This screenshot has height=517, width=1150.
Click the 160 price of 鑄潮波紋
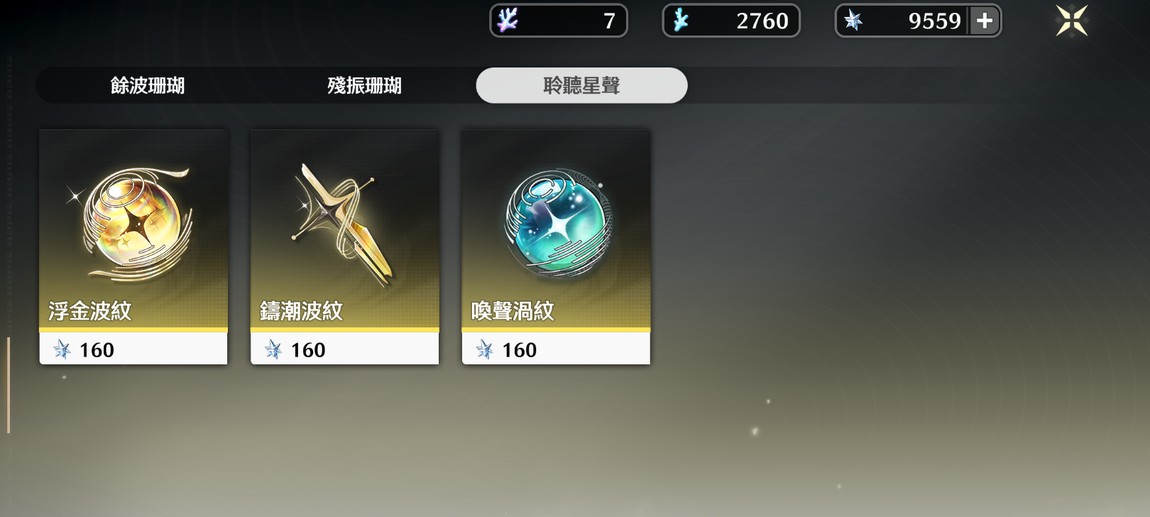point(307,350)
